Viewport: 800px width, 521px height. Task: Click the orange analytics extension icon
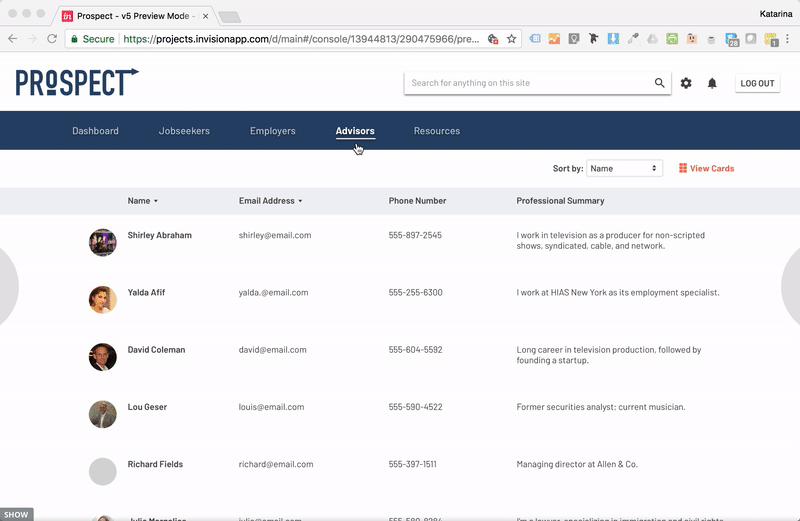554,39
